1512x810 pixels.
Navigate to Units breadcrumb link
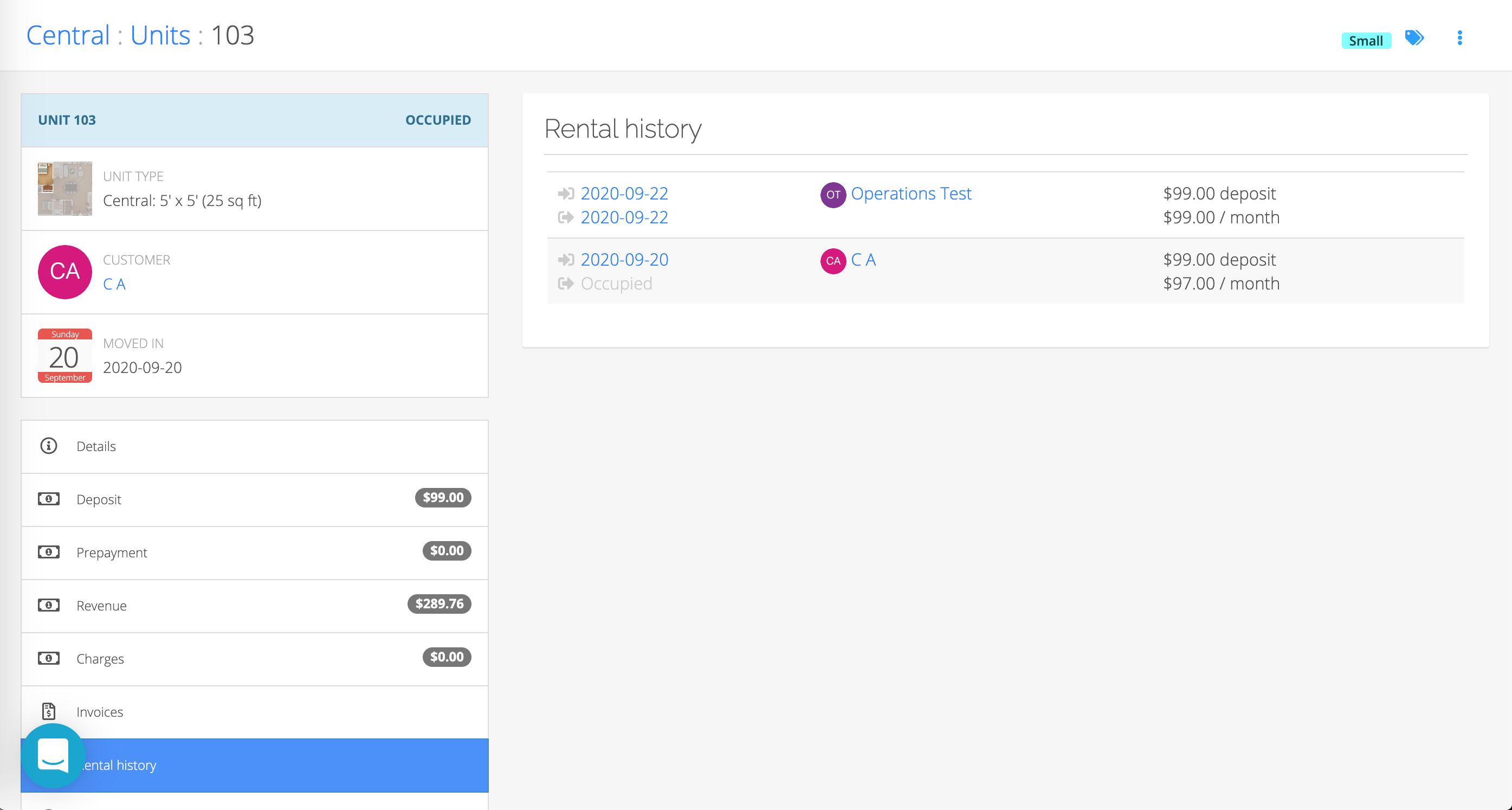(x=160, y=35)
